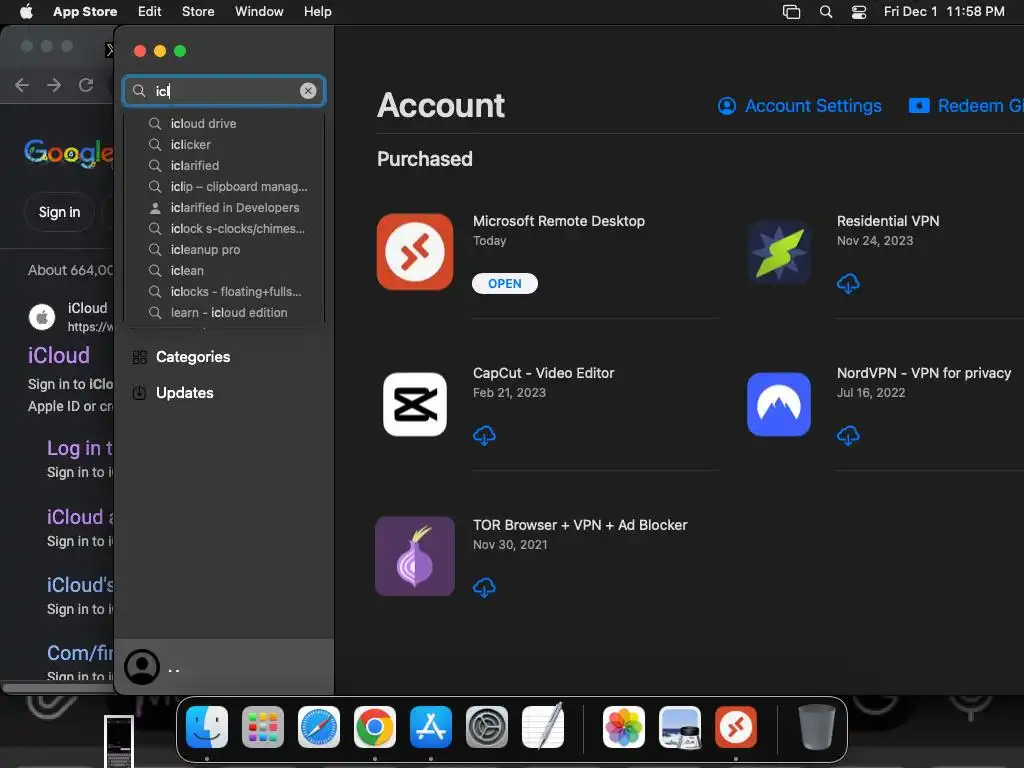
Task: Click Microsoft Remote Desktop app title
Action: [558, 221]
